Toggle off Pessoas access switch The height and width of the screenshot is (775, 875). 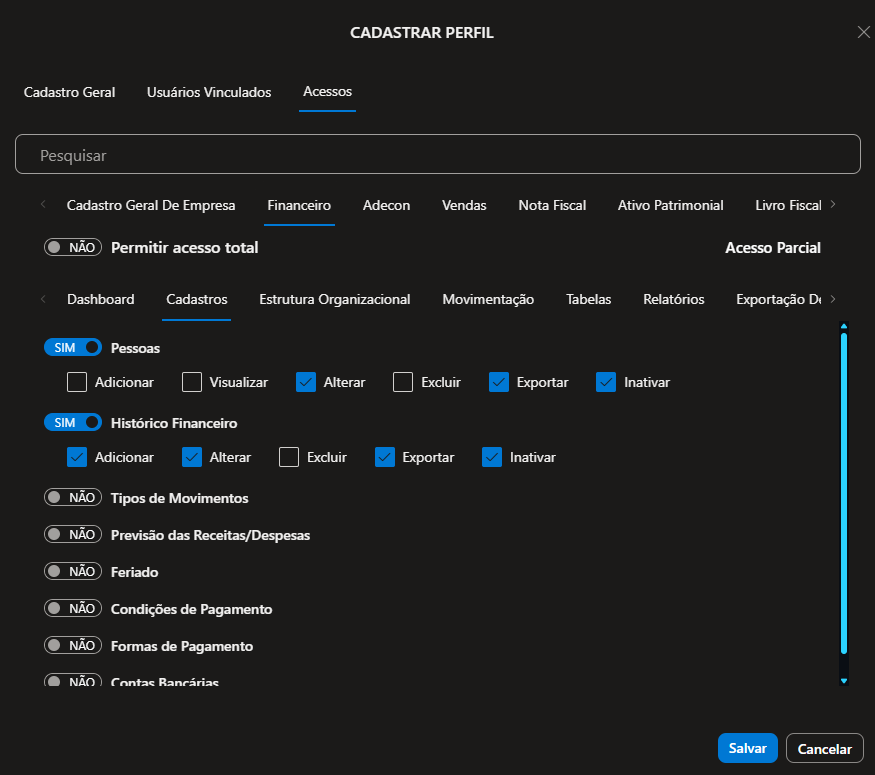[x=73, y=347]
